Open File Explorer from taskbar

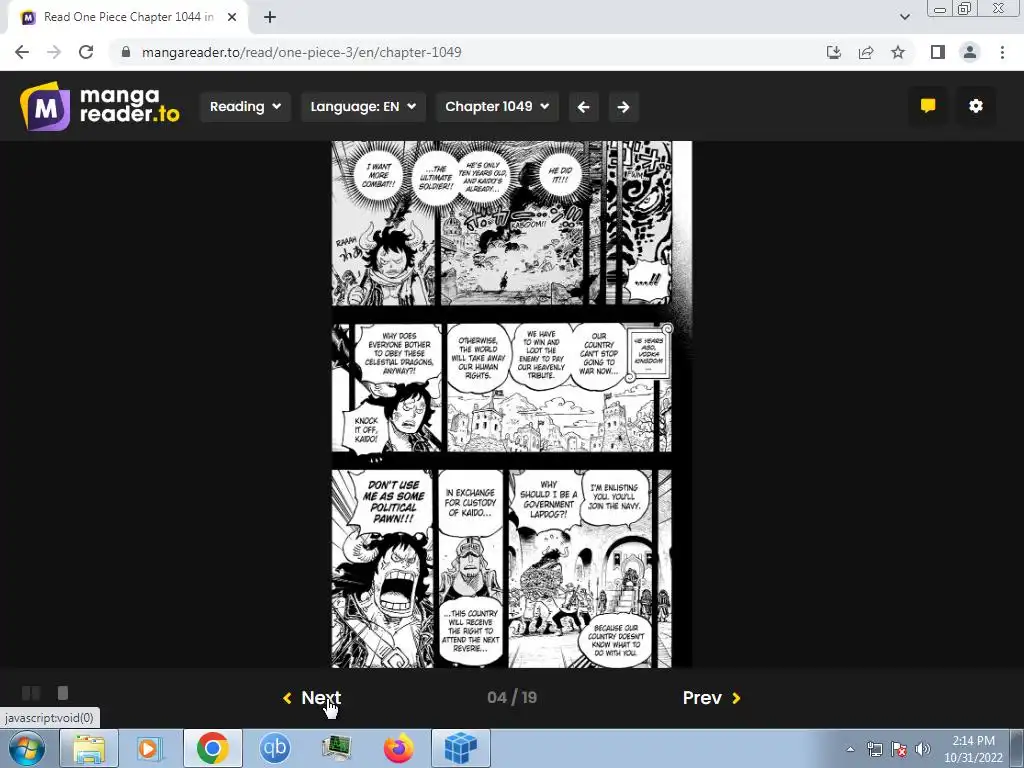tap(89, 748)
